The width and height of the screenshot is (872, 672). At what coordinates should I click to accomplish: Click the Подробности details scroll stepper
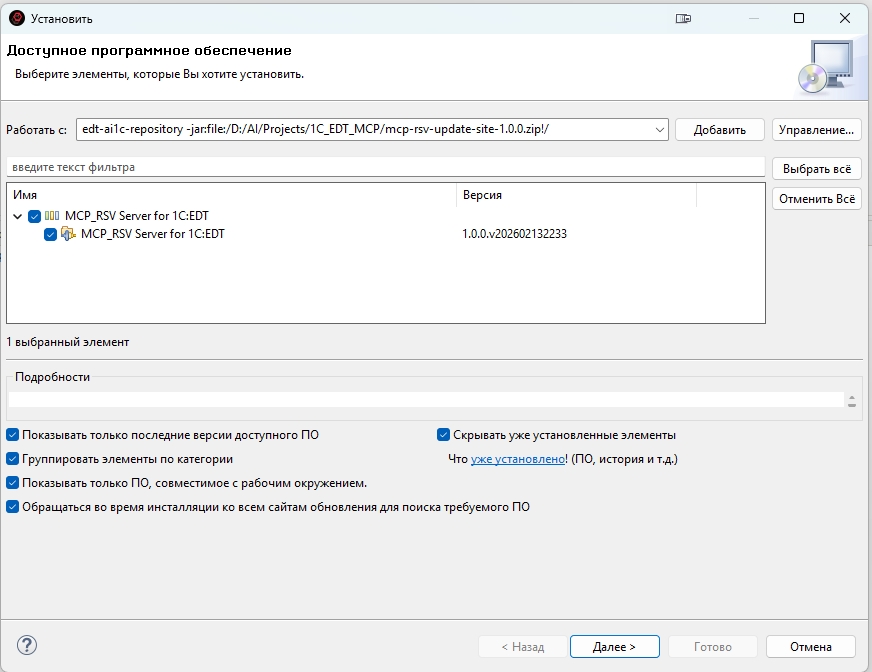pos(852,400)
